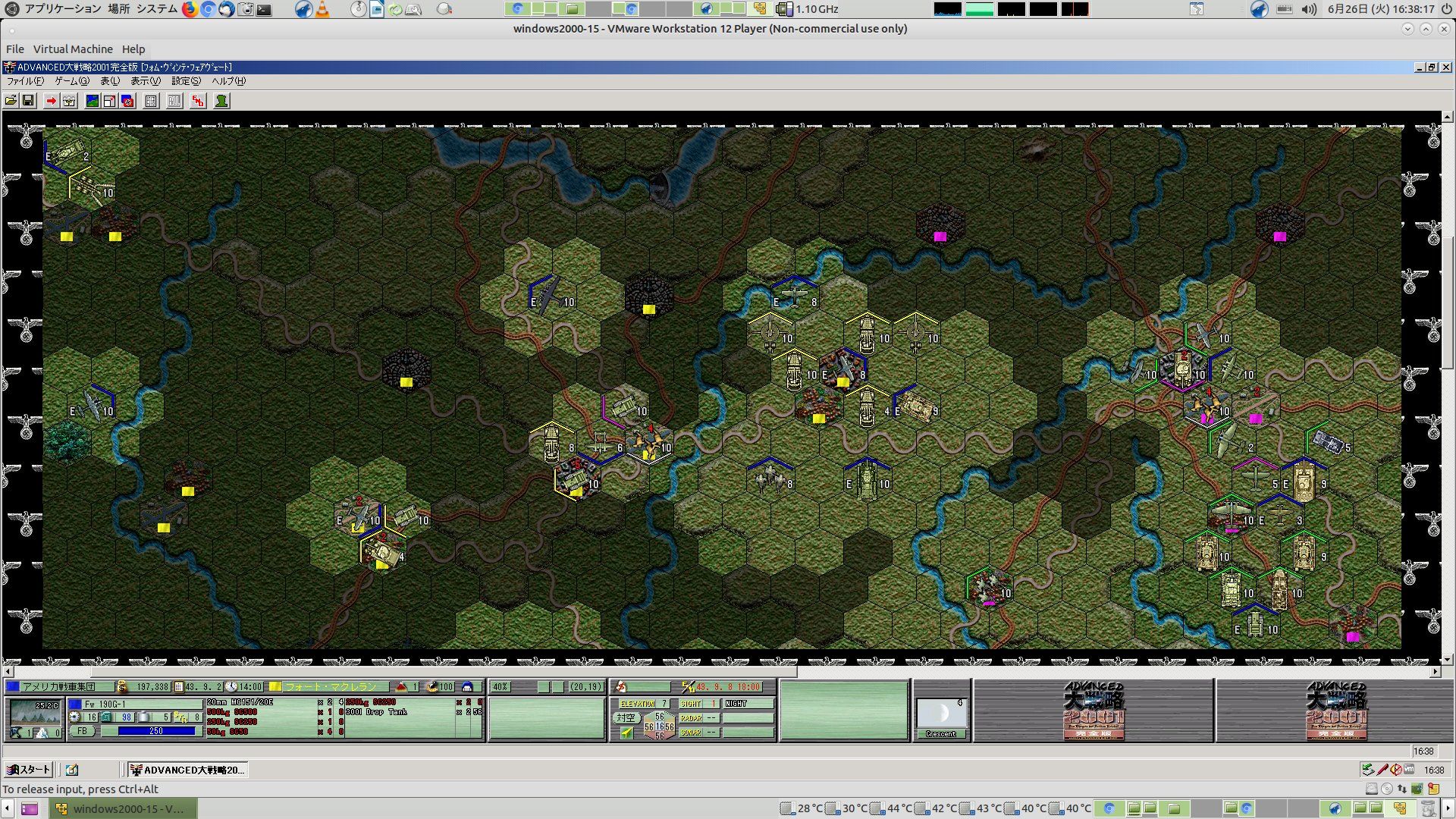Click the 対空 anti-air button
1456x819 pixels.
pos(626,717)
